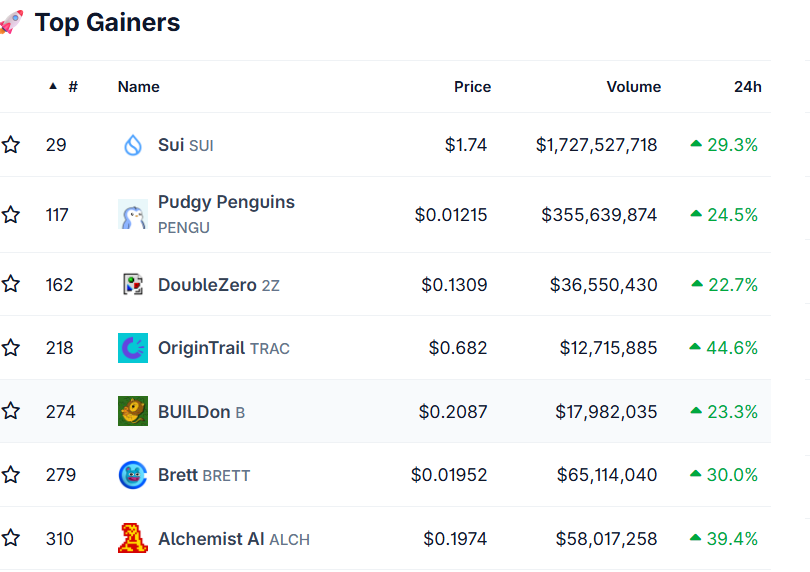This screenshot has width=810, height=572.
Task: Toggle the favorite star for OriginTrail
Action: click(x=10, y=348)
